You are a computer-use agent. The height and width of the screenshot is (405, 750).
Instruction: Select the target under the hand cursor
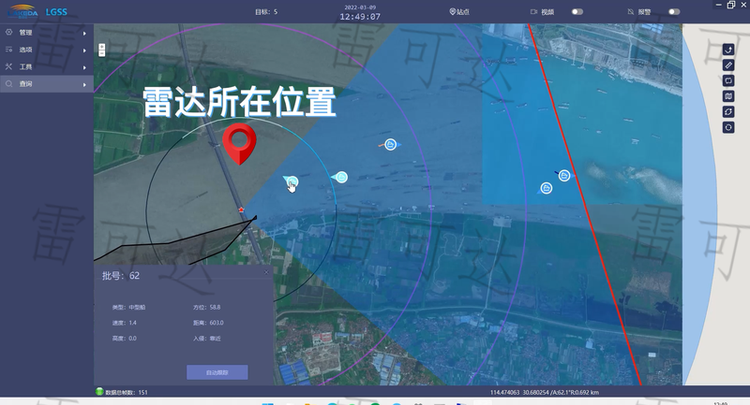coord(291,181)
